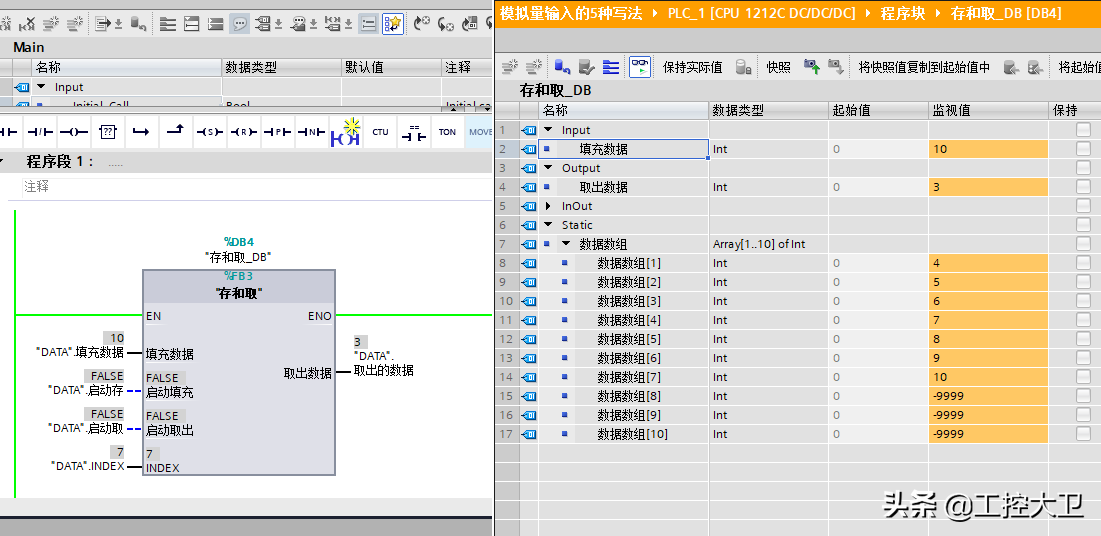The width and height of the screenshot is (1101, 536).
Task: Expand the InOut section in 存和取_DB
Action: click(548, 206)
